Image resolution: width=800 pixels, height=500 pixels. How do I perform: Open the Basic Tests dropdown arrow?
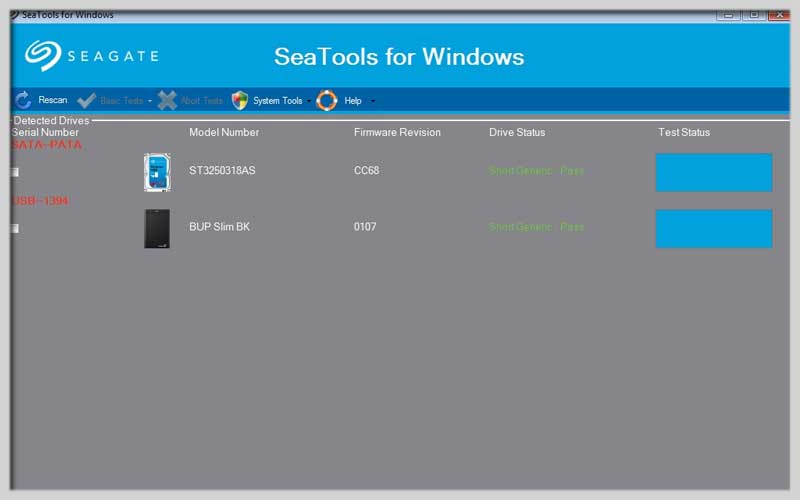tap(149, 101)
